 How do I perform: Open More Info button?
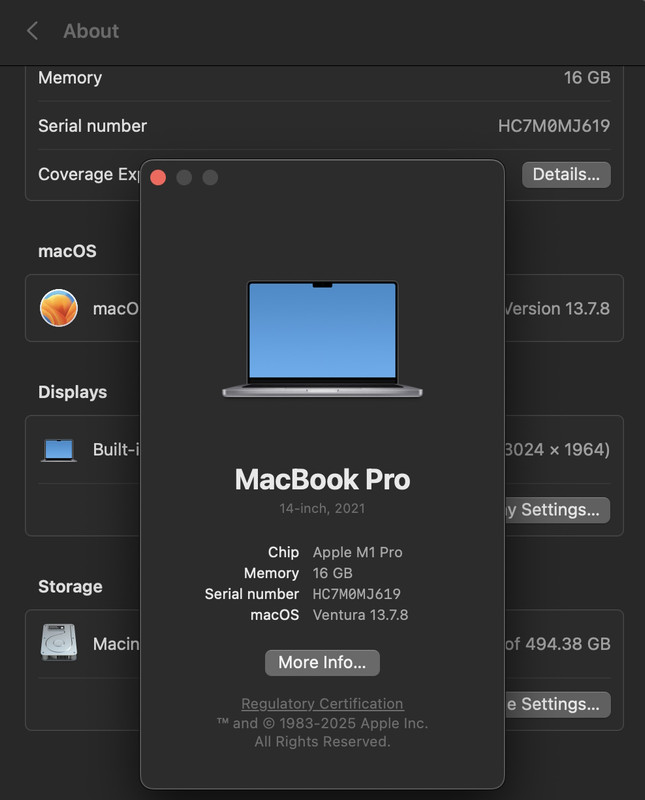coord(322,662)
